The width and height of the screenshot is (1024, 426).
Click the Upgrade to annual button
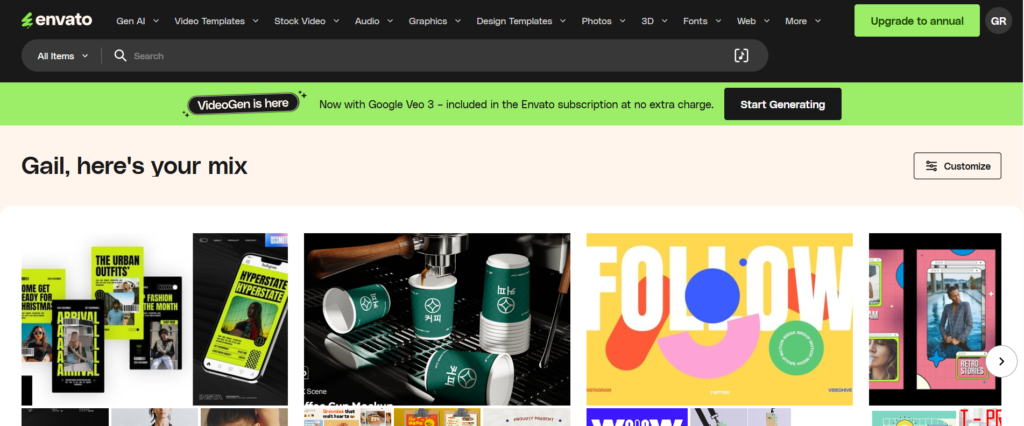click(916, 20)
